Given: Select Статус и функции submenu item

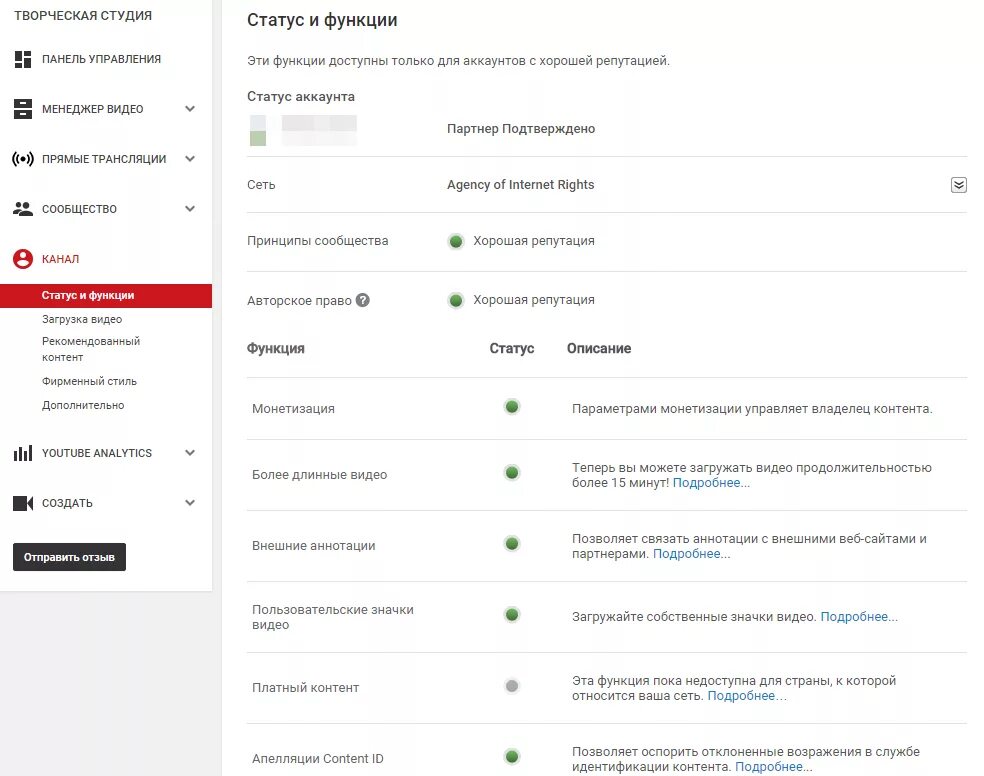Looking at the screenshot, I should pos(106,295).
